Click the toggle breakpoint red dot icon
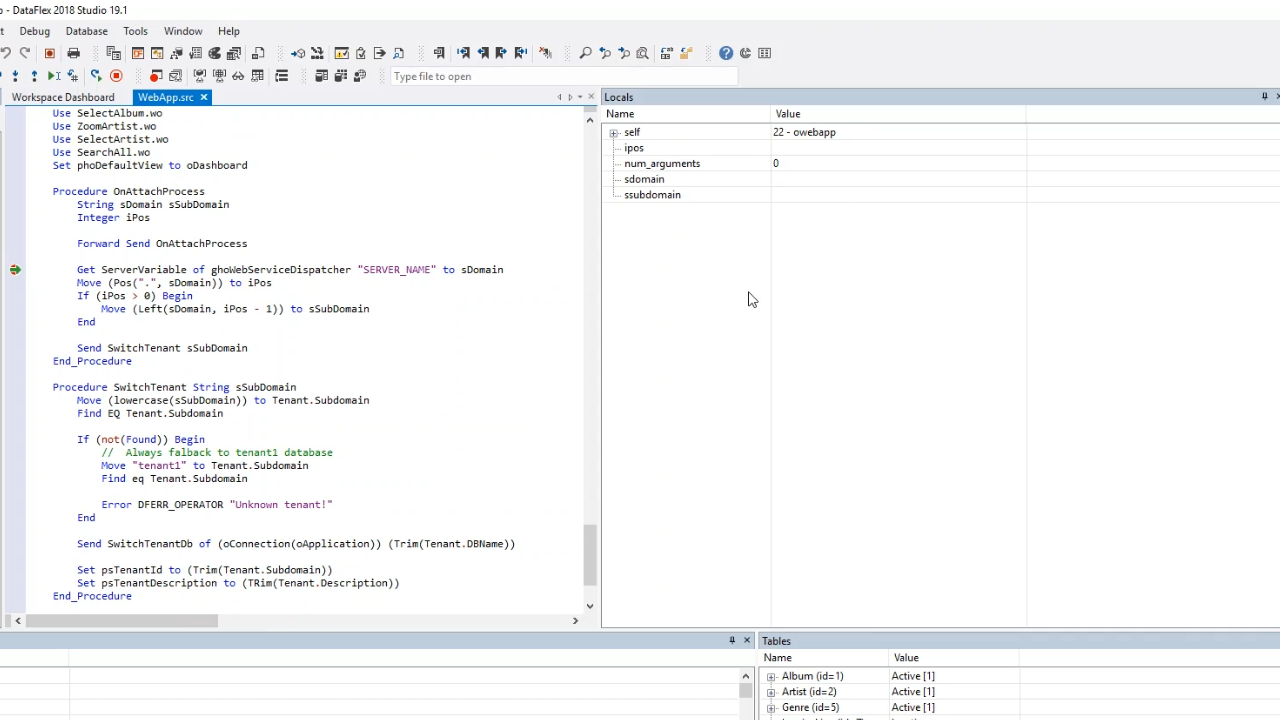The width and height of the screenshot is (1280, 720). tap(155, 76)
